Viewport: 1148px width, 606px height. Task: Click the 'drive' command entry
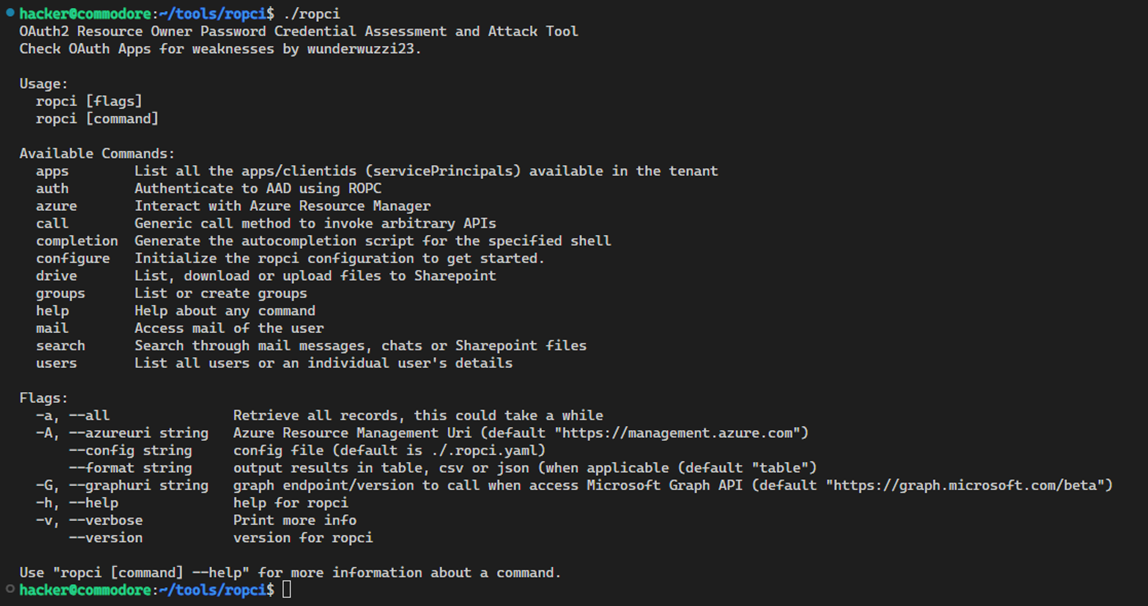[56, 276]
